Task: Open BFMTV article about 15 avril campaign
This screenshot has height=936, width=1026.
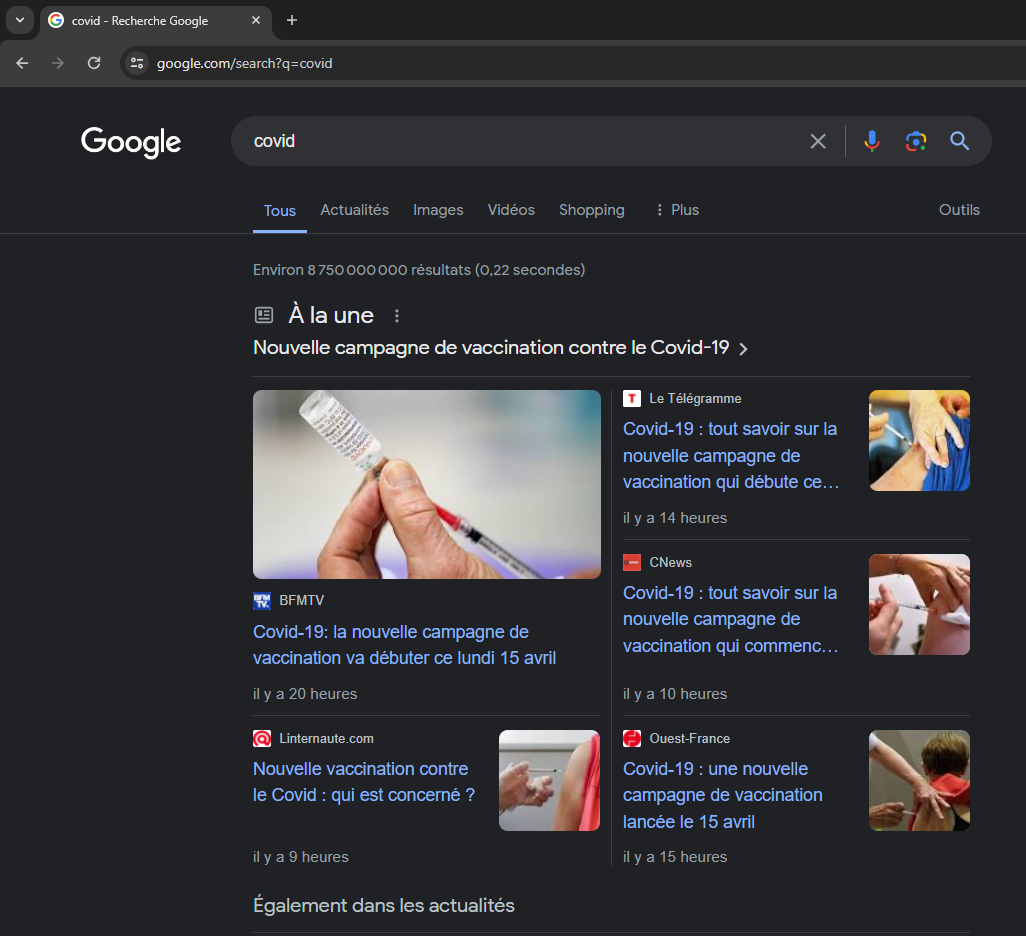Action: click(404, 645)
